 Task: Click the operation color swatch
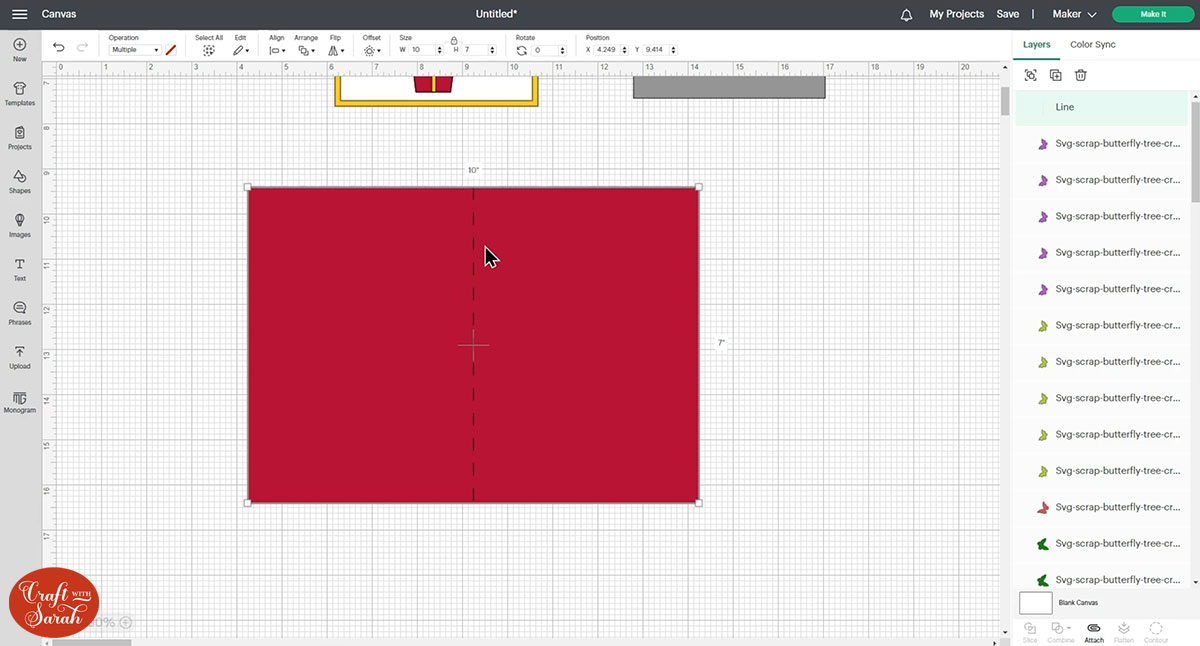point(171,49)
